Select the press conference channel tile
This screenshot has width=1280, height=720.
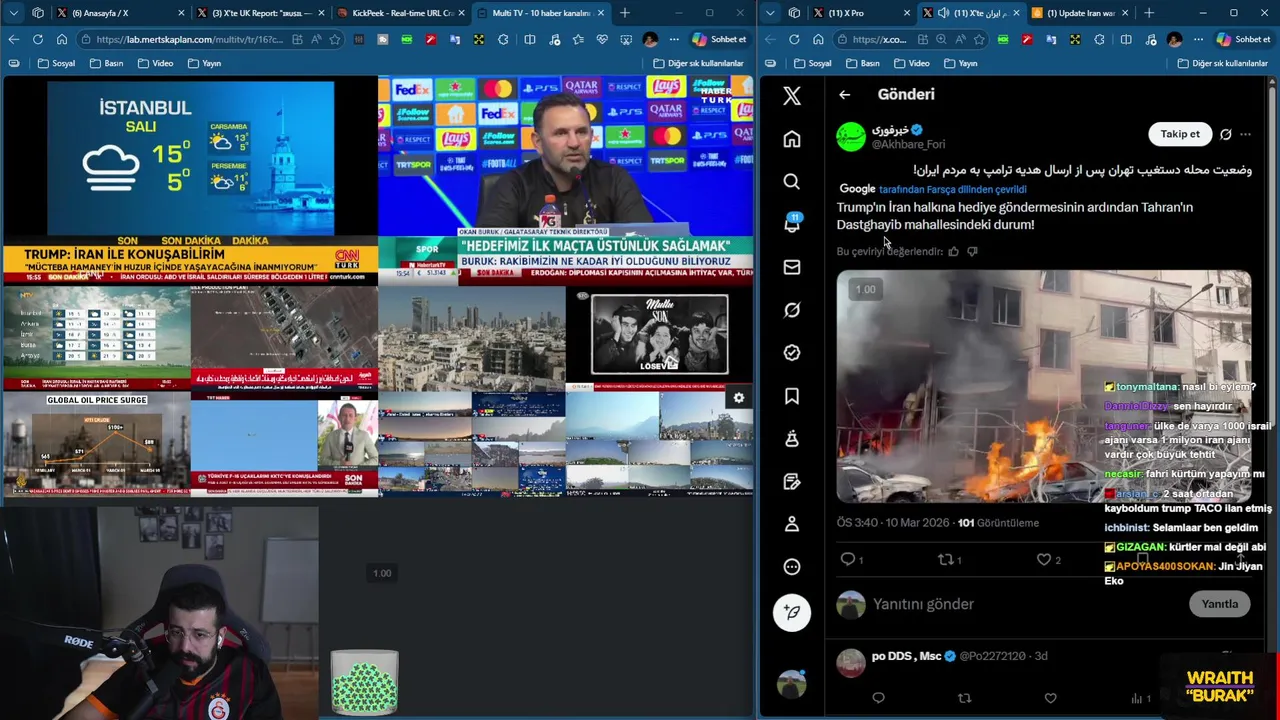pyautogui.click(x=566, y=180)
